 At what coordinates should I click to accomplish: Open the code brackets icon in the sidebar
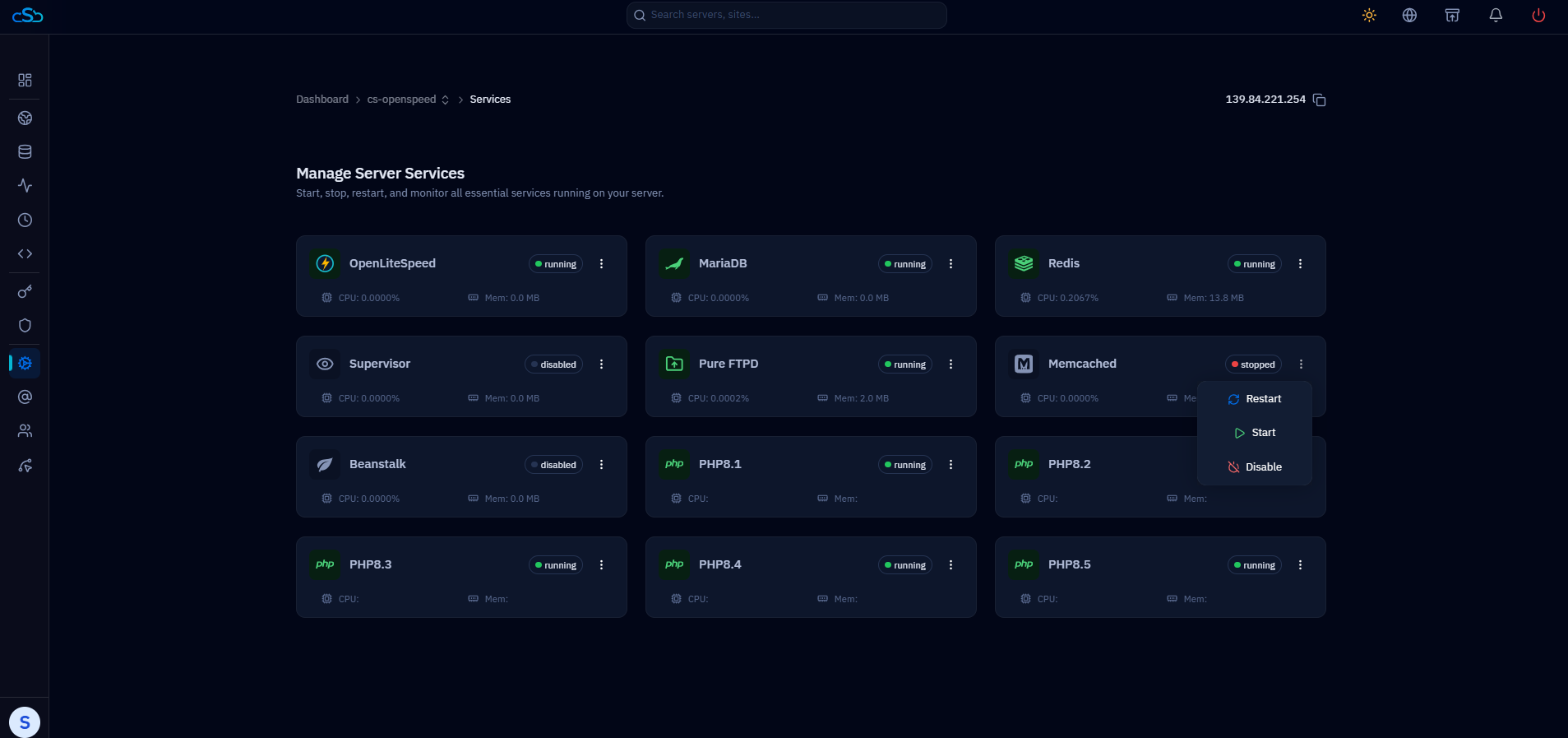[x=25, y=253]
